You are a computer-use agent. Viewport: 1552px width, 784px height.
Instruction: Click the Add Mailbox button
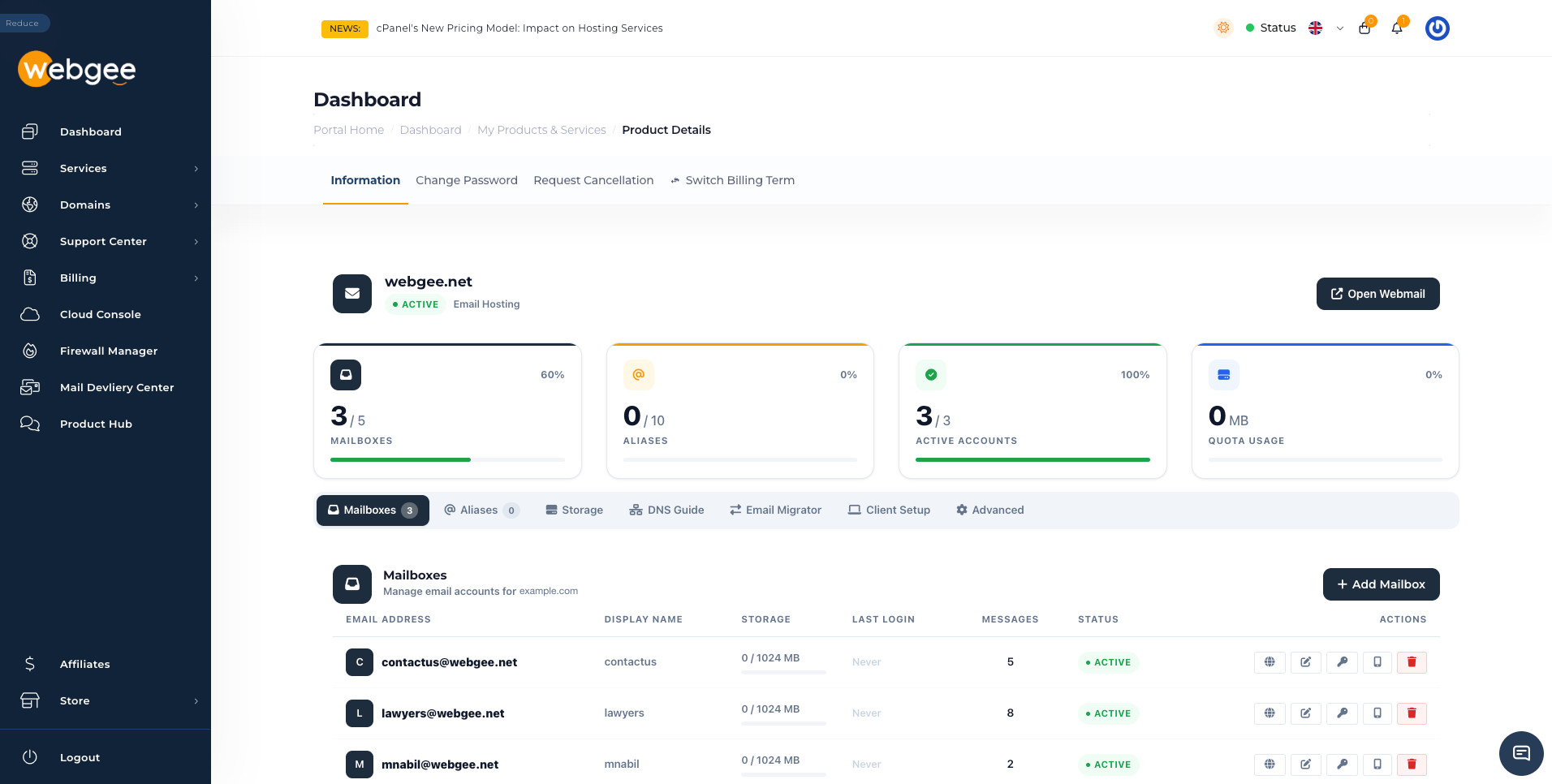point(1381,584)
